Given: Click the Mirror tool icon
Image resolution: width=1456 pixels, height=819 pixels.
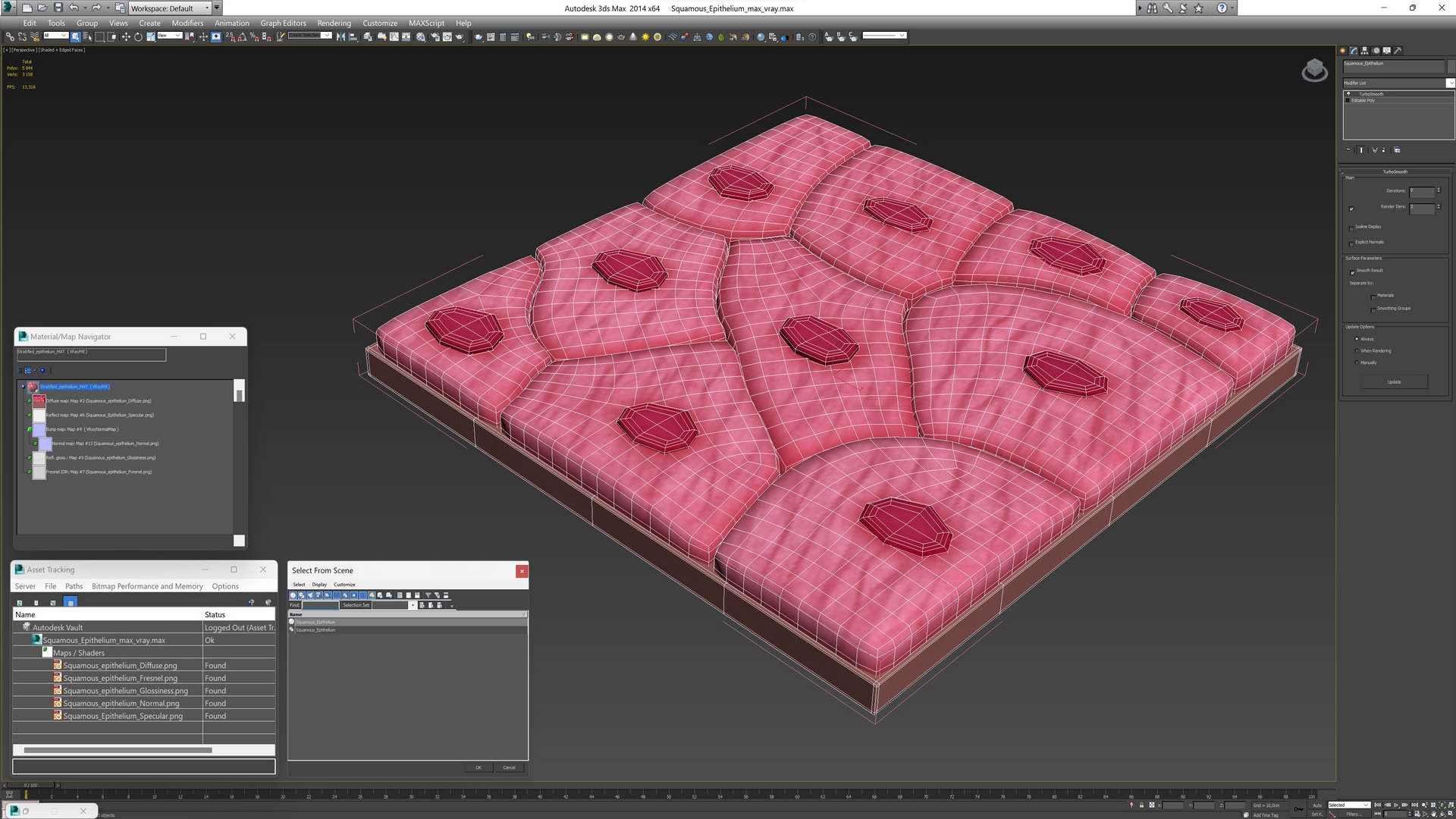Looking at the screenshot, I should [340, 36].
